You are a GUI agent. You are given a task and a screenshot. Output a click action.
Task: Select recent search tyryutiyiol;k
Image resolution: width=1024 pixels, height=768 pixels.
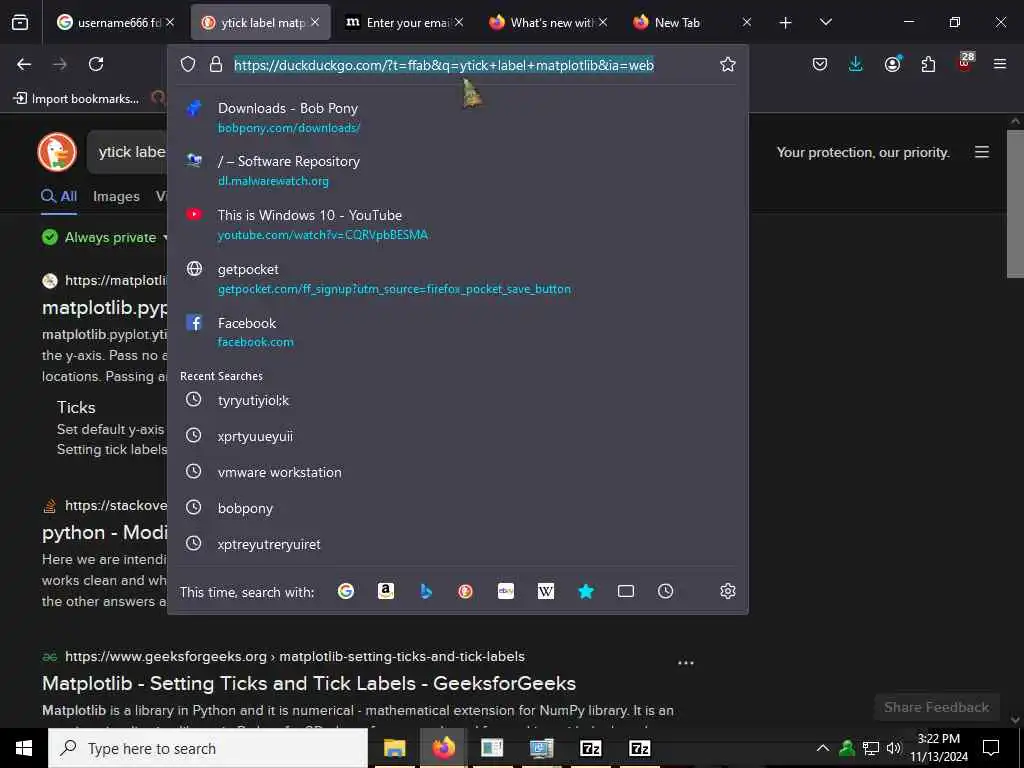click(x=457, y=400)
